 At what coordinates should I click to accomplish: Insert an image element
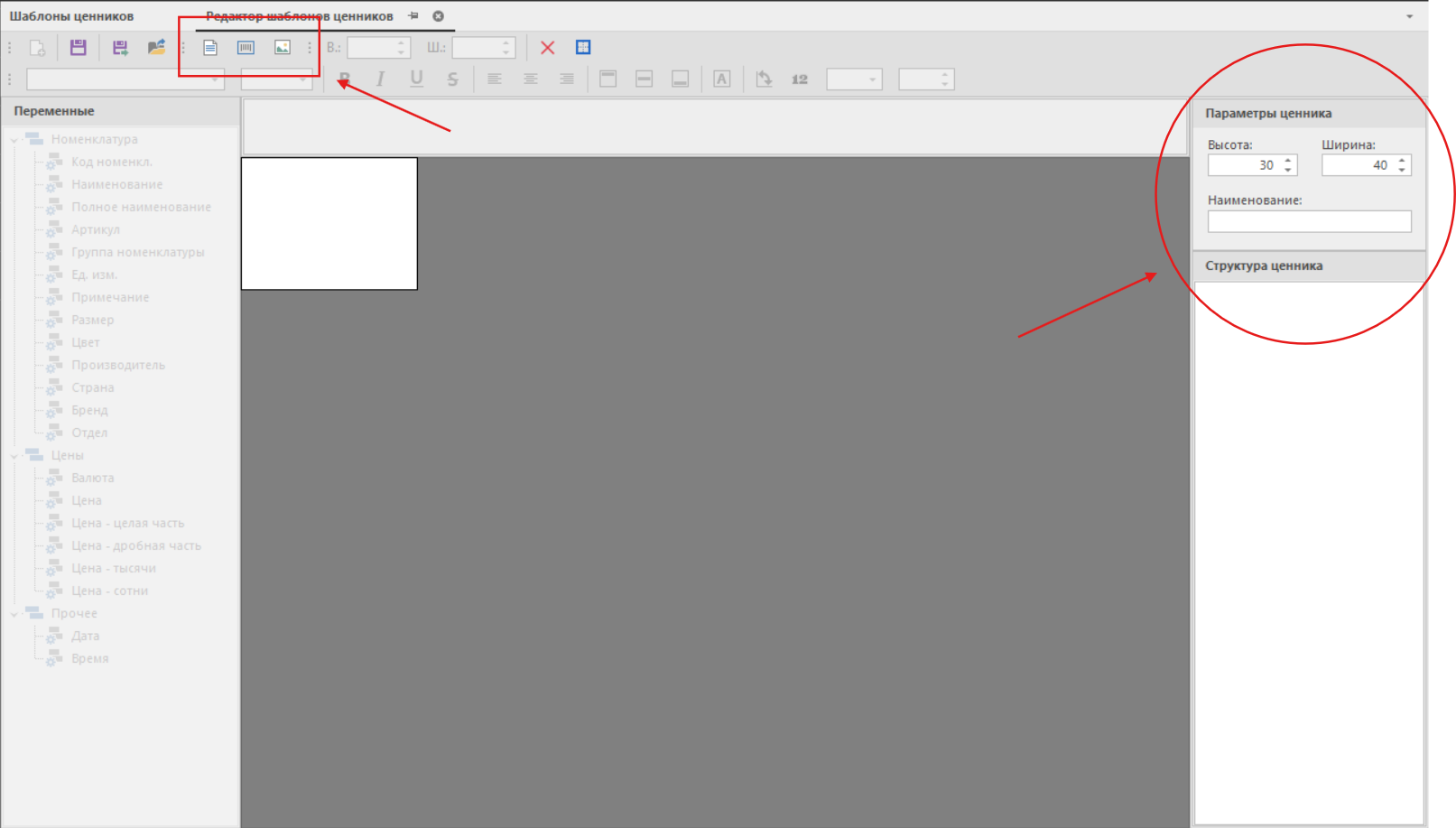coord(283,48)
